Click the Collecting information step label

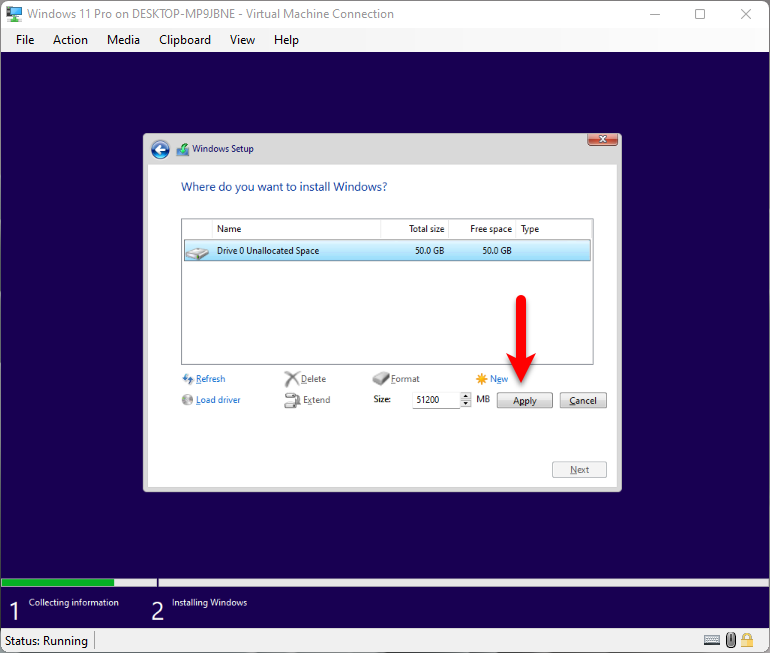pos(74,602)
